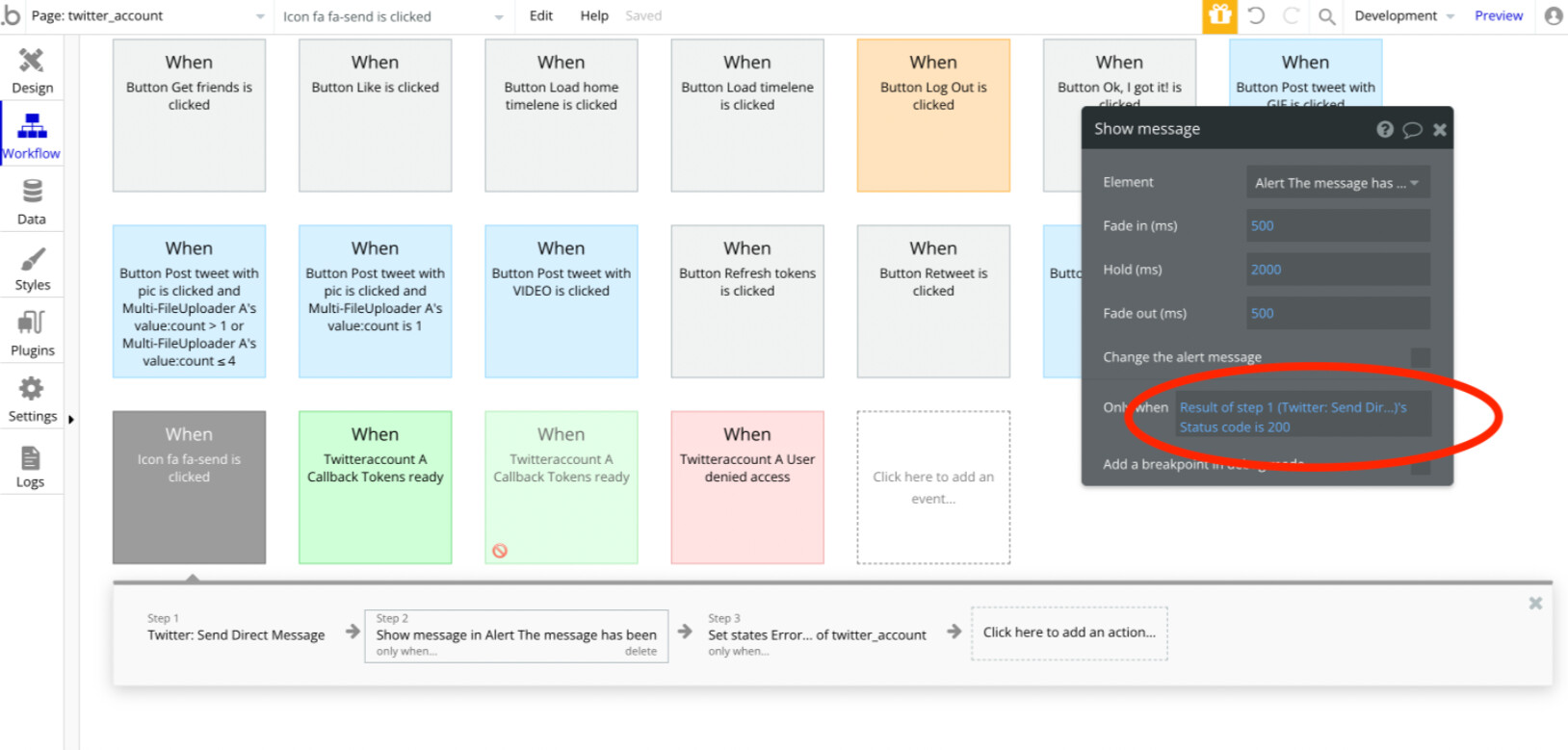Click the disabled event red icon
Viewport: 1568px width, 750px height.
(x=500, y=551)
